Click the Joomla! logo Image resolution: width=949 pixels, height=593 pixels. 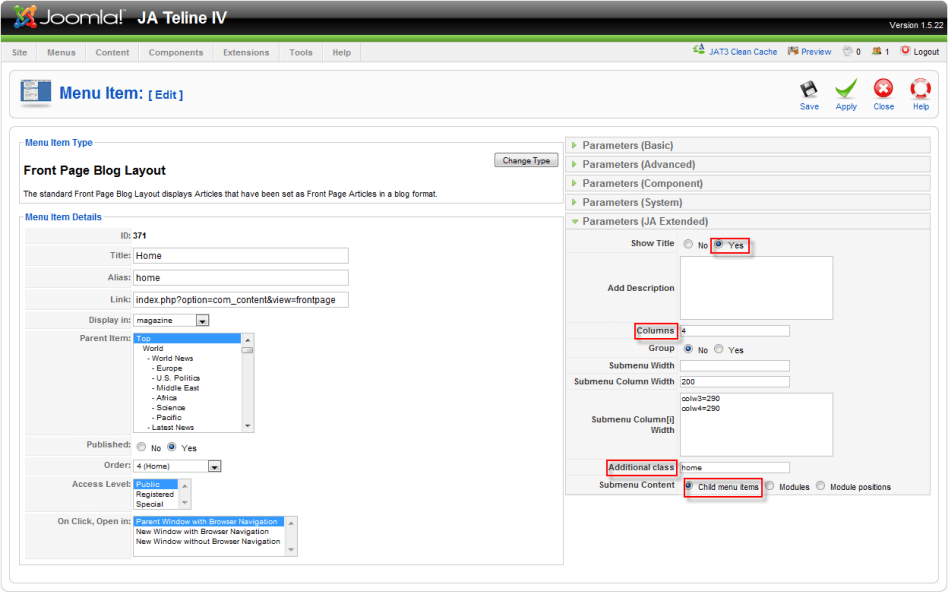point(69,18)
